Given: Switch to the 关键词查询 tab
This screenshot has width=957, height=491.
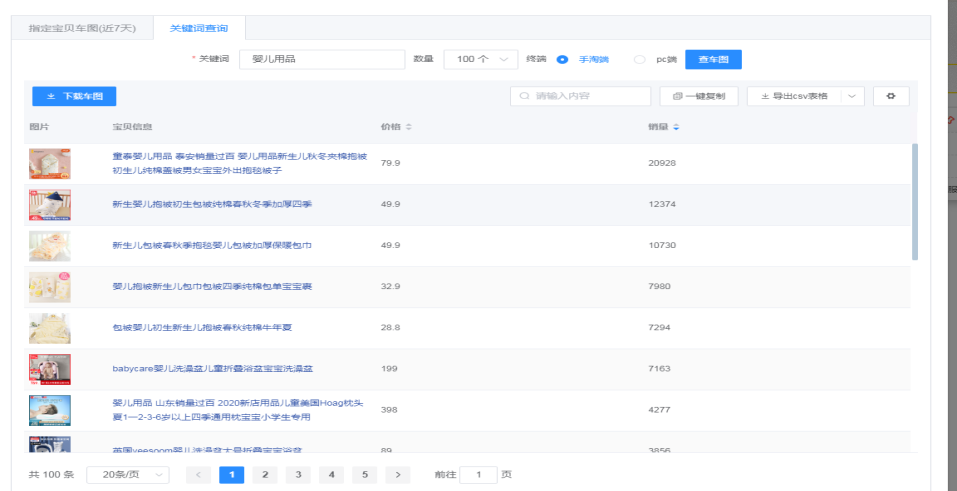Looking at the screenshot, I should pos(199,28).
